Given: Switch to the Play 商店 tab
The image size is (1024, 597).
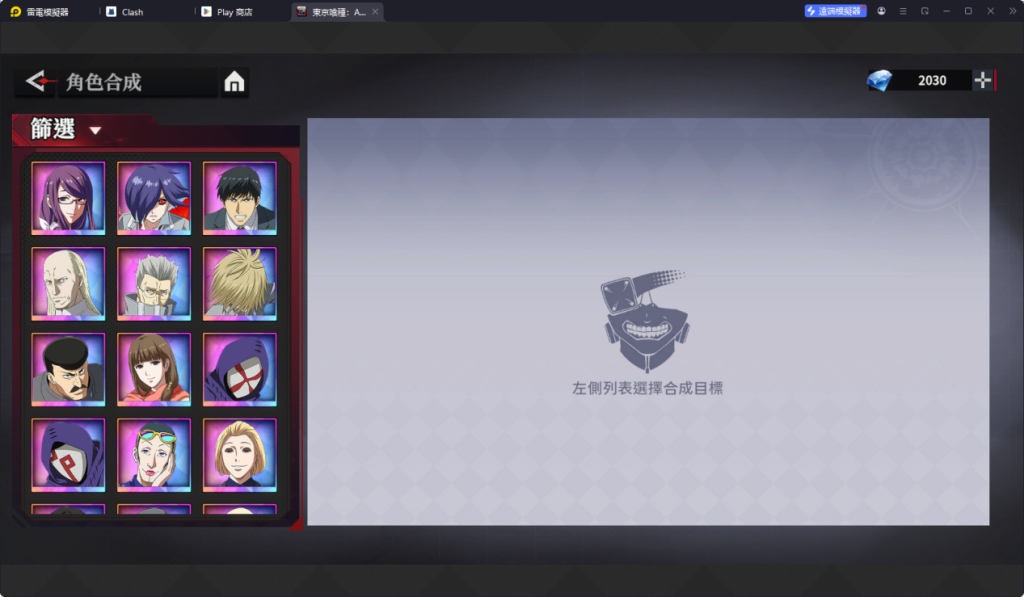Looking at the screenshot, I should point(234,12).
